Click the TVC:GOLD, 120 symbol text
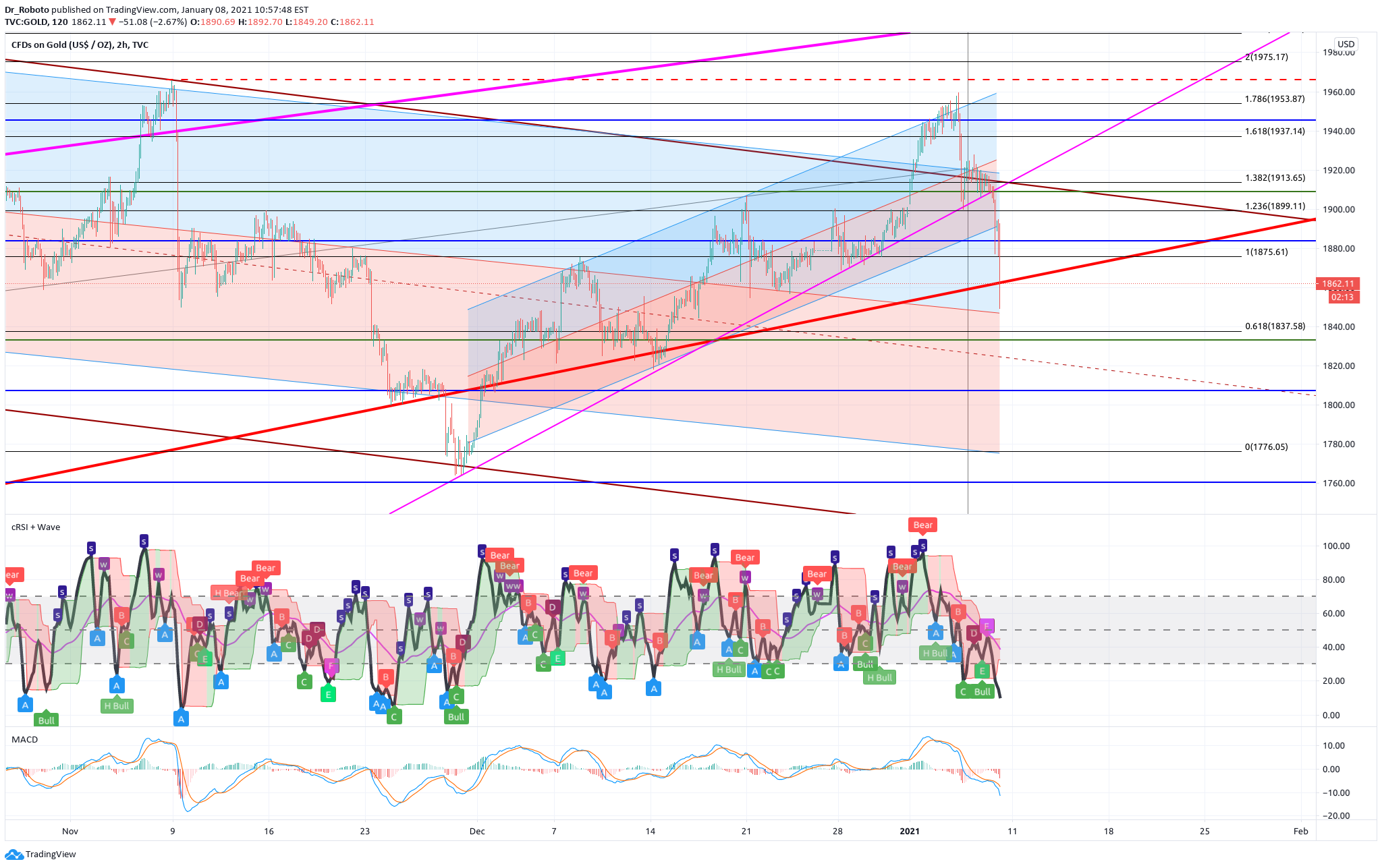Image resolution: width=1382 pixels, height=868 pixels. pos(36,22)
